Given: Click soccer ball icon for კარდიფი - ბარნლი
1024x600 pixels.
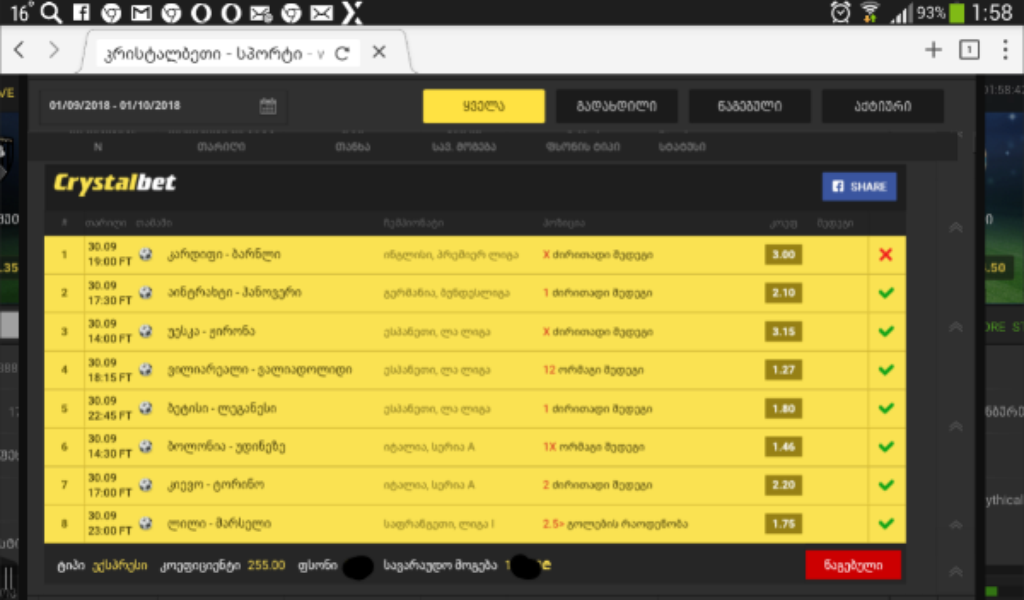Looking at the screenshot, I should 146,254.
